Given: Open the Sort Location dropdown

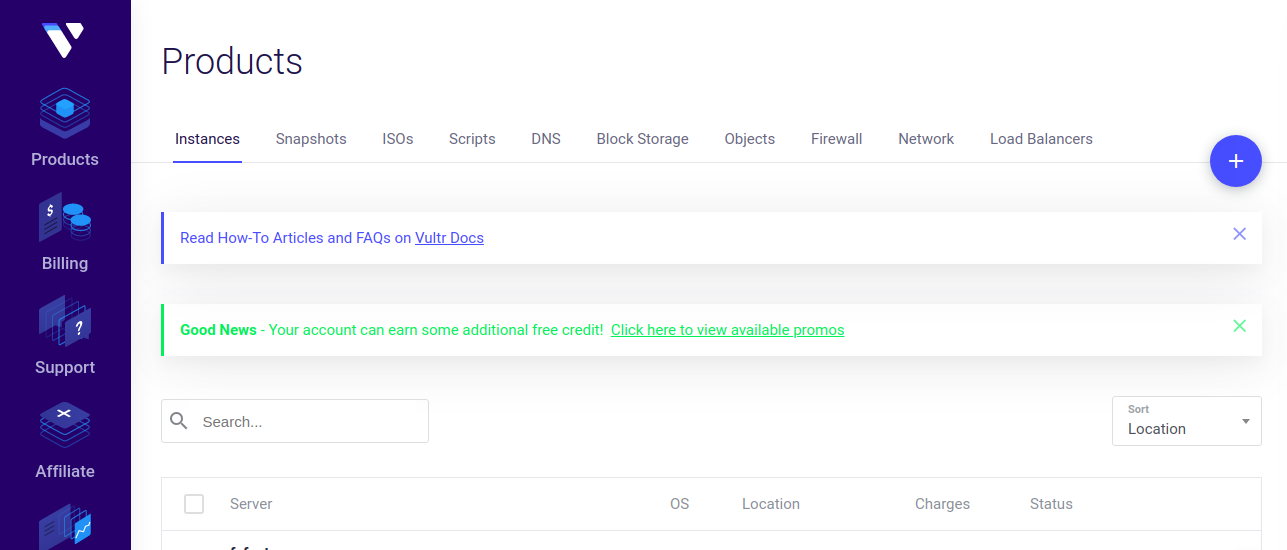Looking at the screenshot, I should 1186,421.
